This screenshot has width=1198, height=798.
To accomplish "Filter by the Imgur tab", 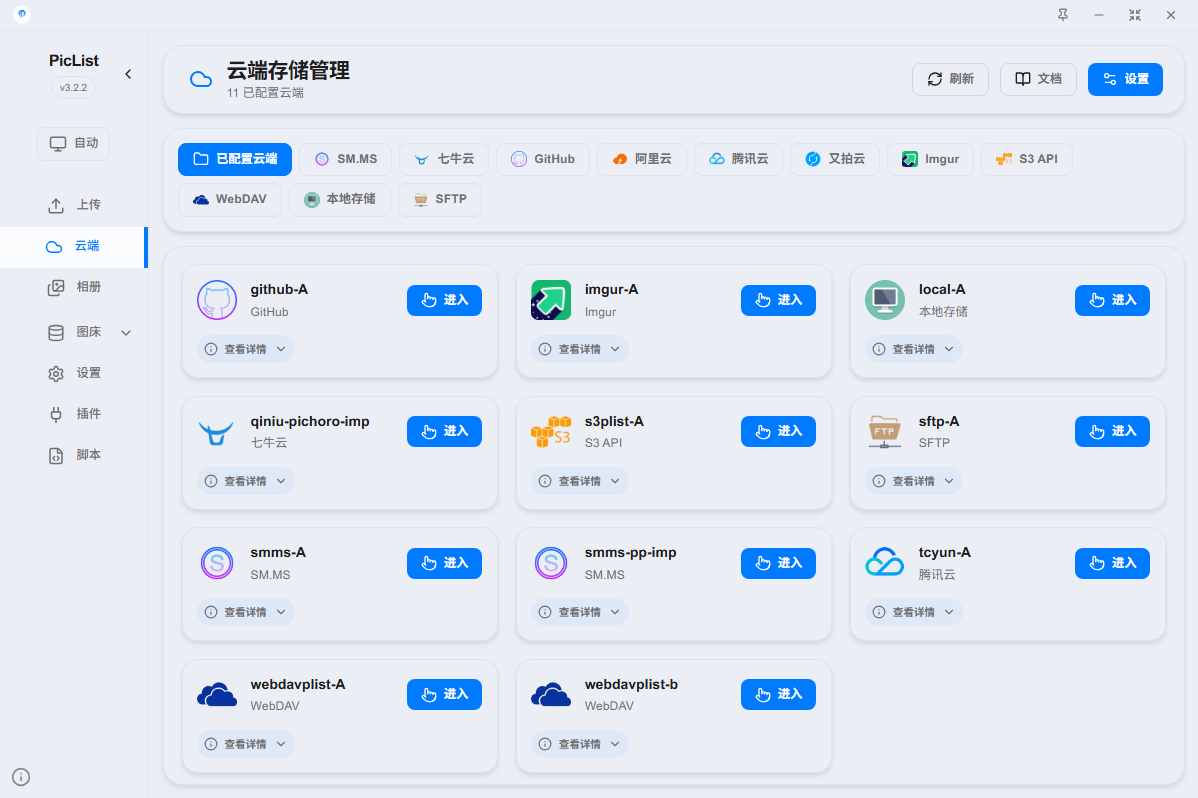I will coord(931,159).
